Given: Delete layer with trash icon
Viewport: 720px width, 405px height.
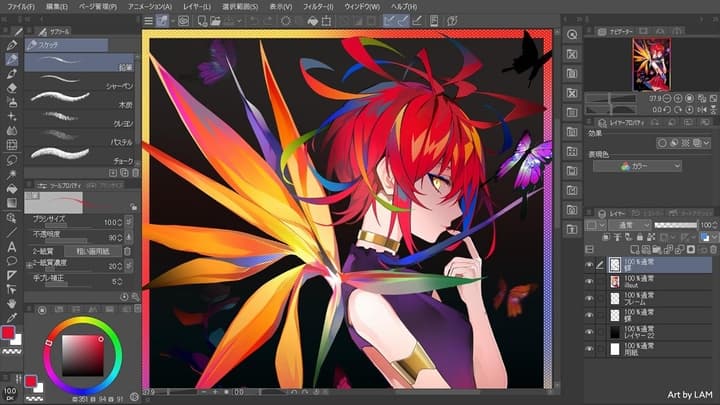Looking at the screenshot, I should tap(713, 249).
